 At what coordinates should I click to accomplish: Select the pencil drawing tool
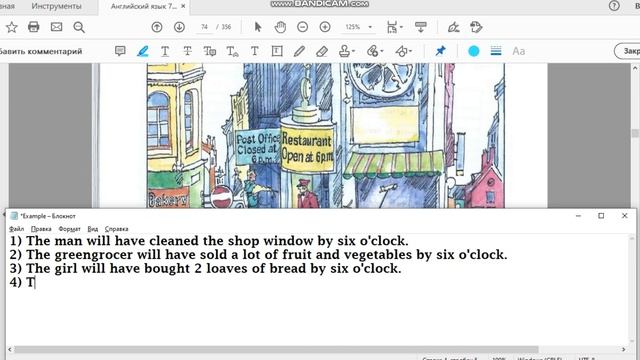tap(299, 51)
